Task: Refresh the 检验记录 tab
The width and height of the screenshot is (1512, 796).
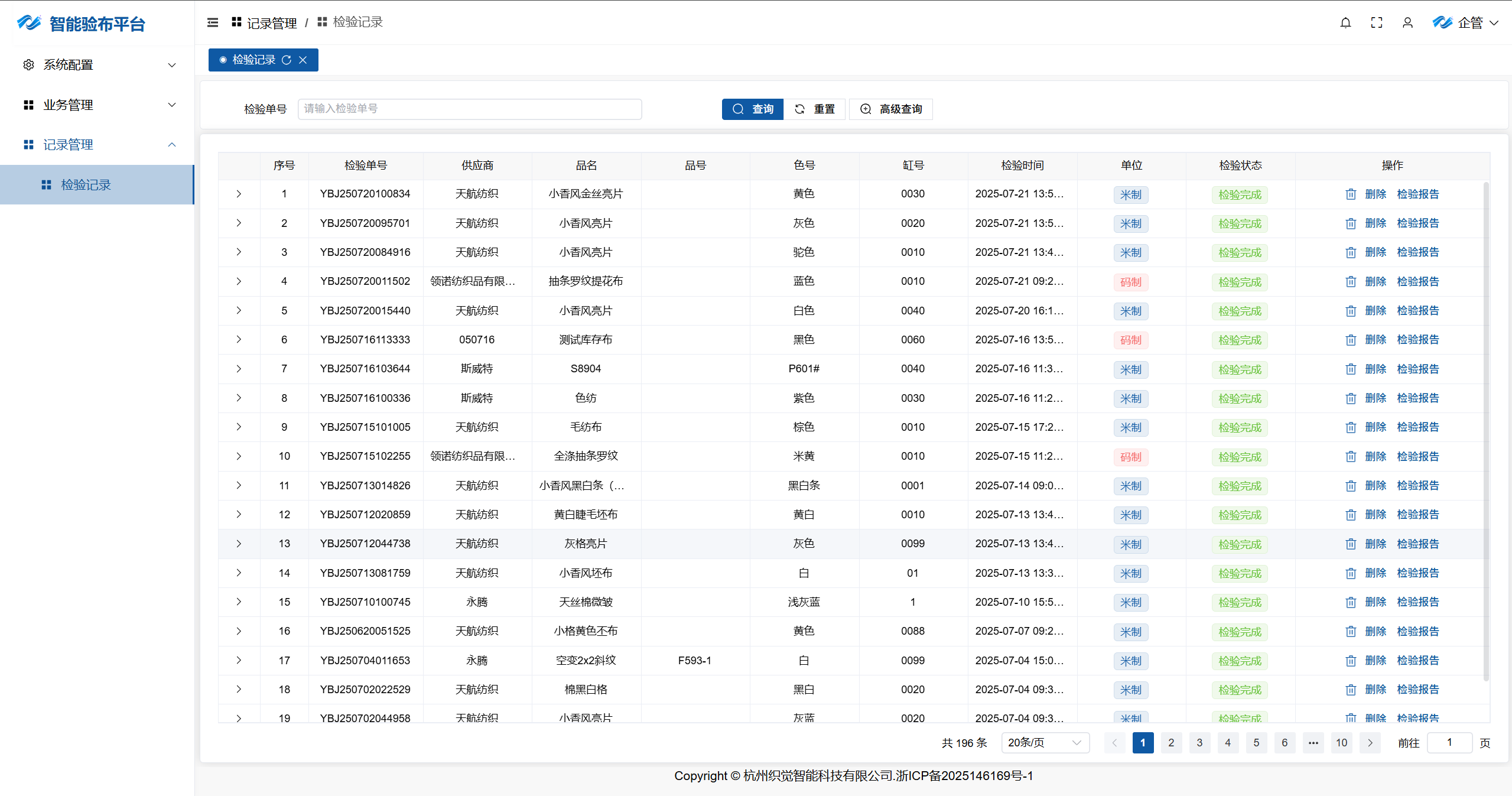Action: (287, 60)
